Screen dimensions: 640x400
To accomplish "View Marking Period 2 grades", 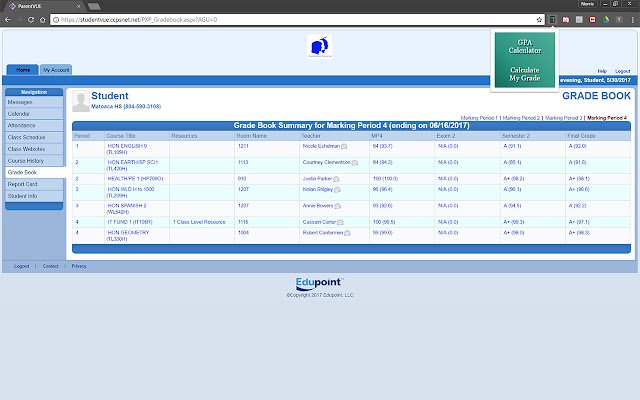I will (x=521, y=118).
